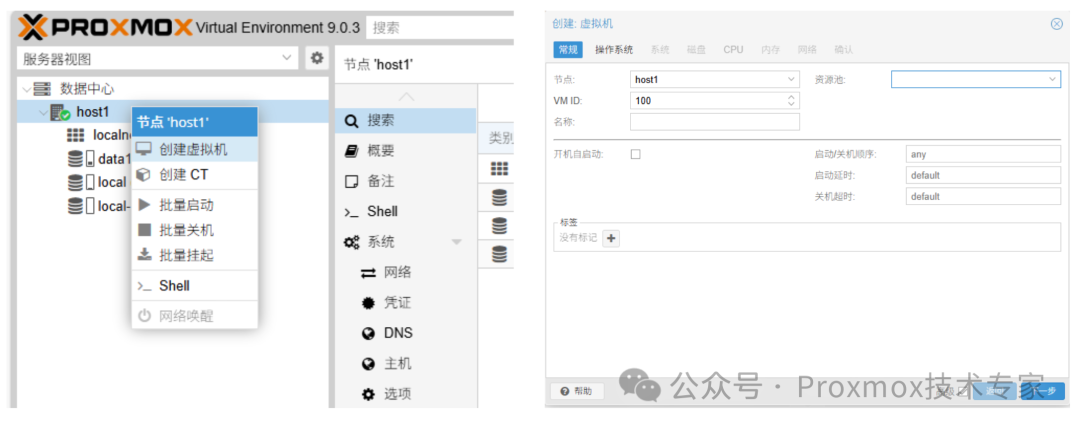Image resolution: width=1080 pixels, height=430 pixels.
Task: Click the play icon for 批量启动
Action: click(x=144, y=205)
